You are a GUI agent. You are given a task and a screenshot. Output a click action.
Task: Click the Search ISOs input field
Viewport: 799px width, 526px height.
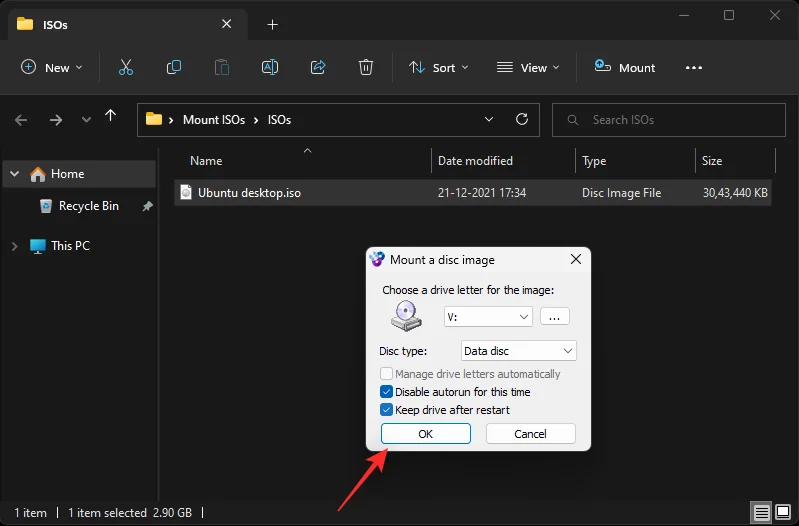point(669,120)
